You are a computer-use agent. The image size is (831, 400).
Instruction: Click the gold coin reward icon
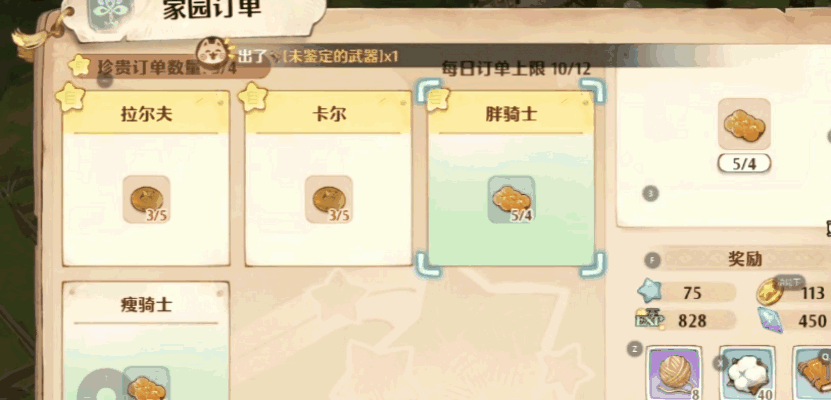(770, 291)
